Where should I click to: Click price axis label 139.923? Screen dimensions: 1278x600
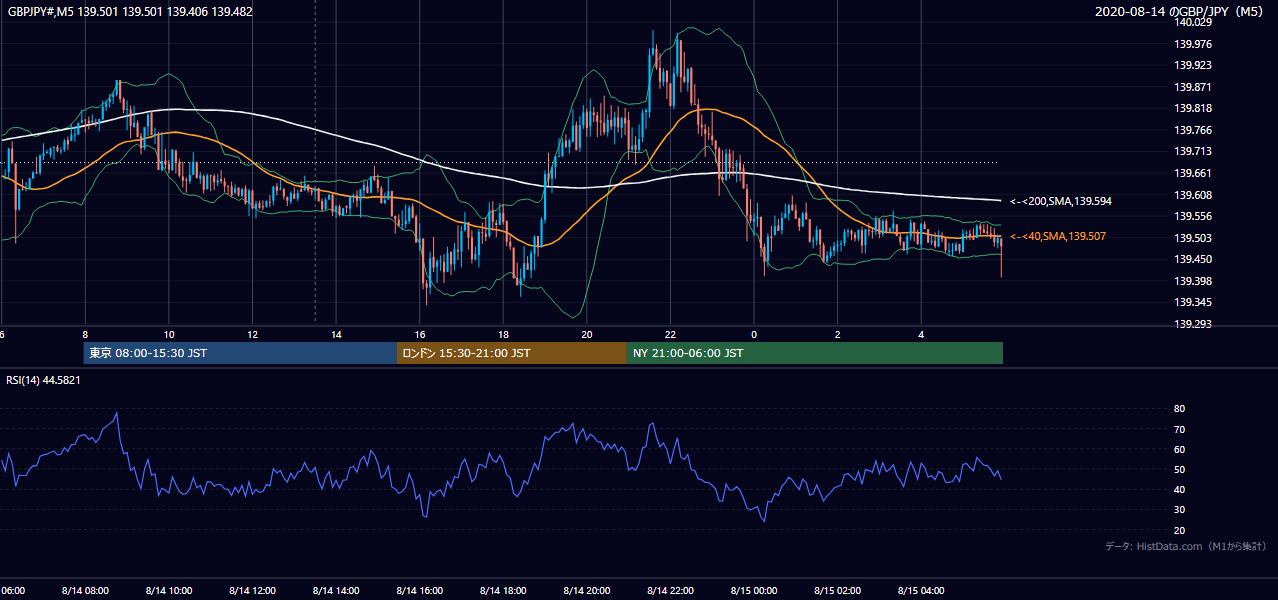tap(1192, 65)
